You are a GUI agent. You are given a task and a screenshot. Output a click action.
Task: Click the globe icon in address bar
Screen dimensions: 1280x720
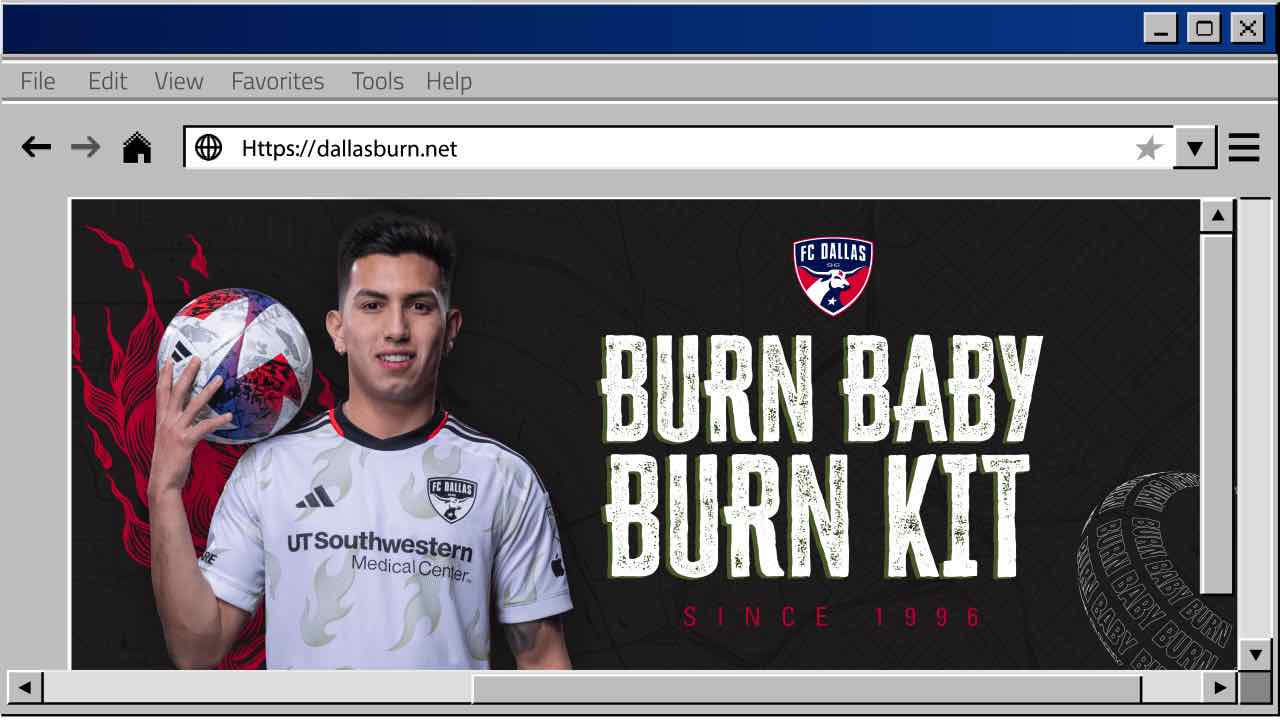pos(208,148)
